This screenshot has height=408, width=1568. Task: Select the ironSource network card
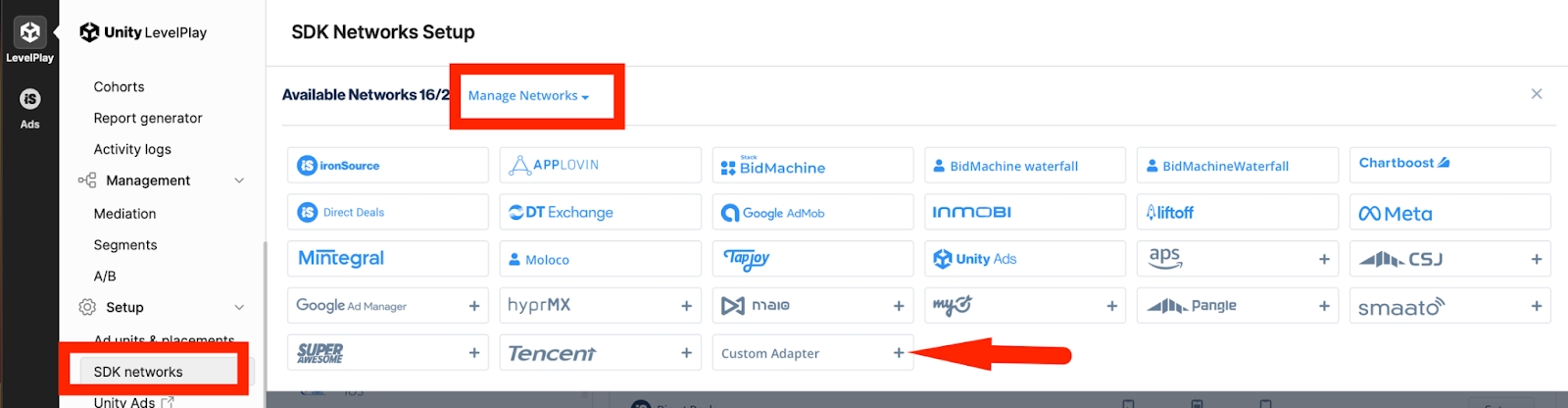(x=387, y=165)
